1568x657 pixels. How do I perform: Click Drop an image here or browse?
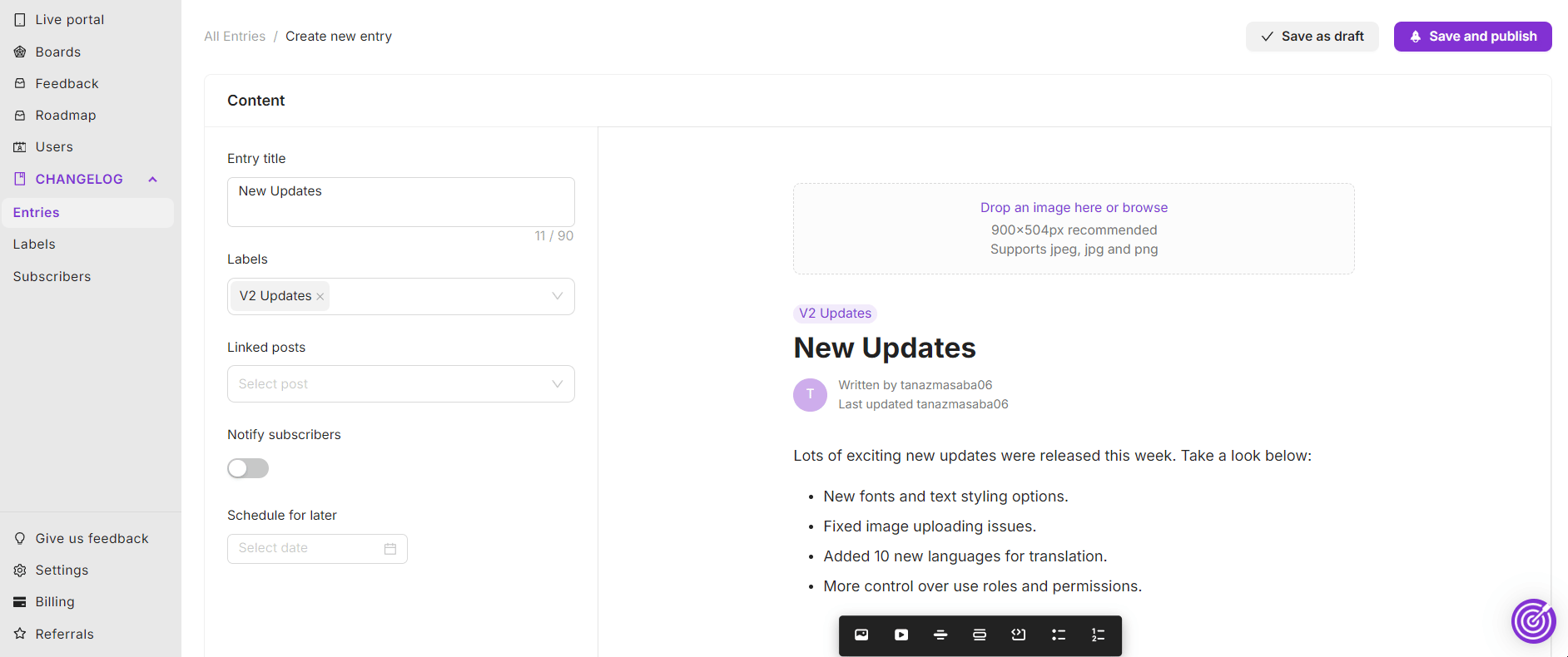1074,208
